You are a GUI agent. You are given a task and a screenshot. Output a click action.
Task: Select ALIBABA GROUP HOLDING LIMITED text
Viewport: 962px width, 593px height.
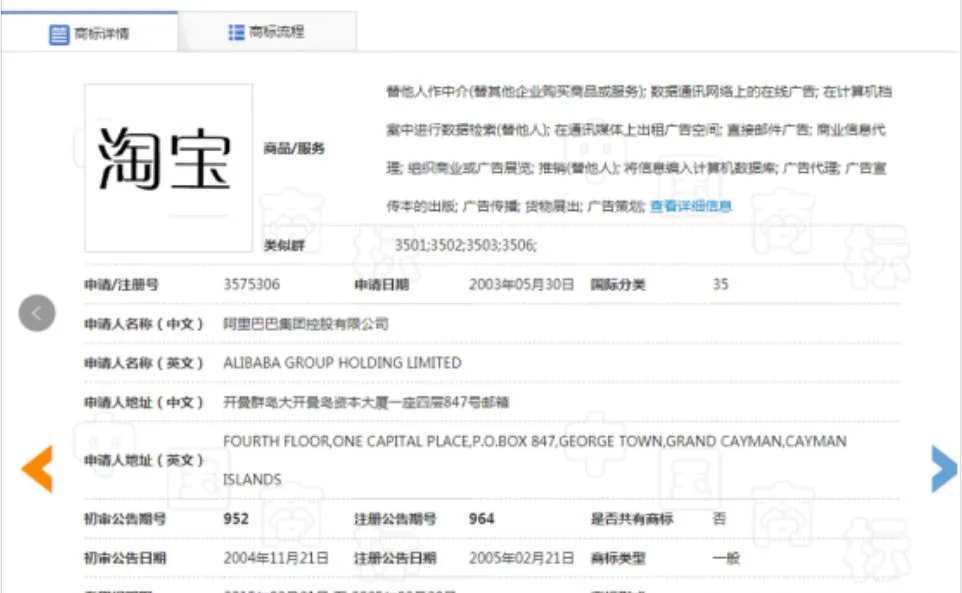pyautogui.click(x=342, y=363)
